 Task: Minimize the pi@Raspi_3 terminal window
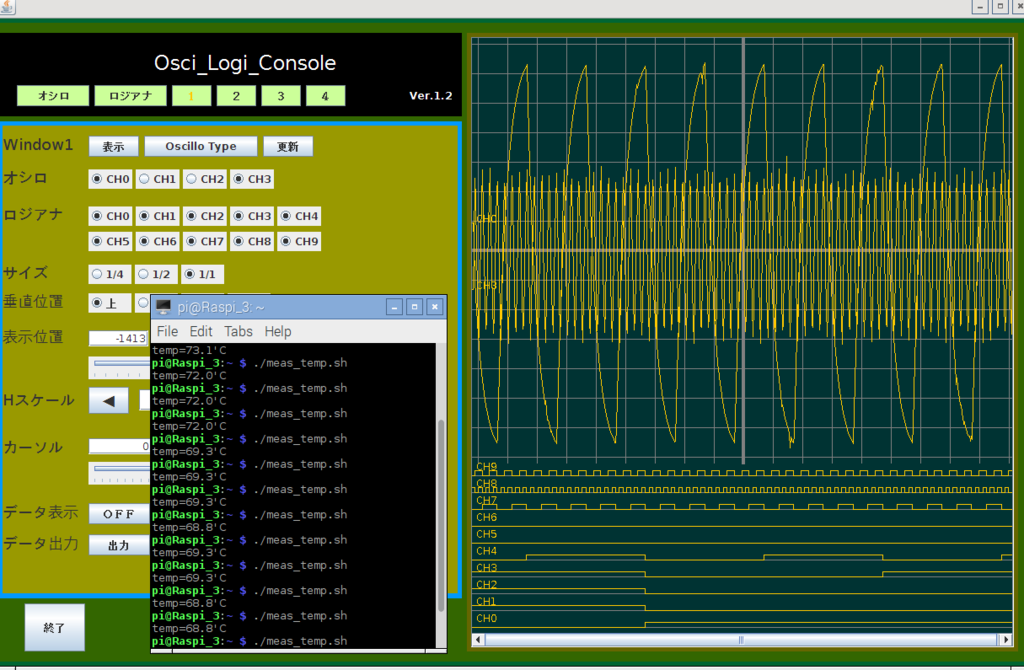coord(394,307)
